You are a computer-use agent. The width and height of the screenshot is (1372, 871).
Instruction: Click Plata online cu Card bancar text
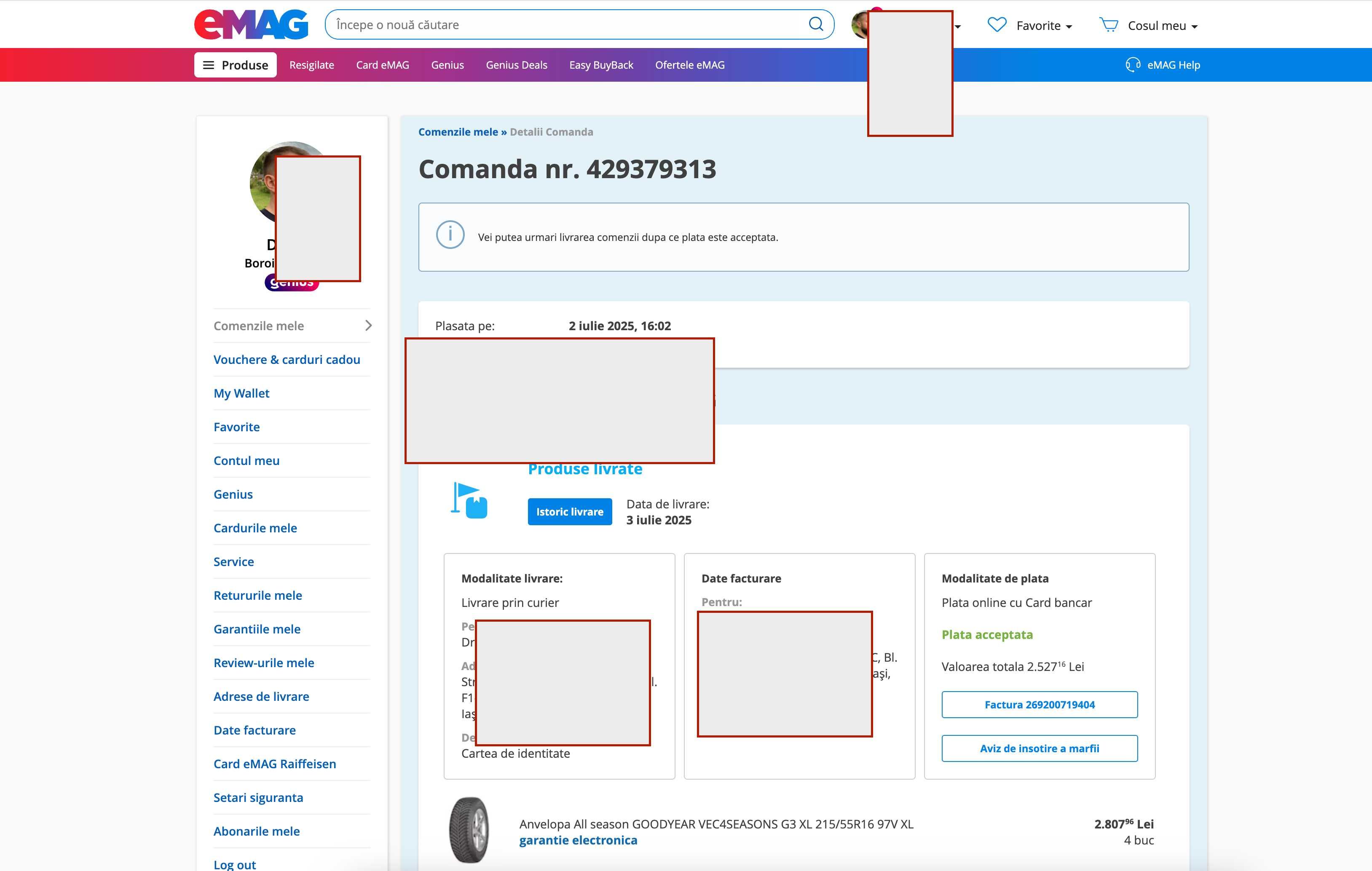(x=1016, y=603)
